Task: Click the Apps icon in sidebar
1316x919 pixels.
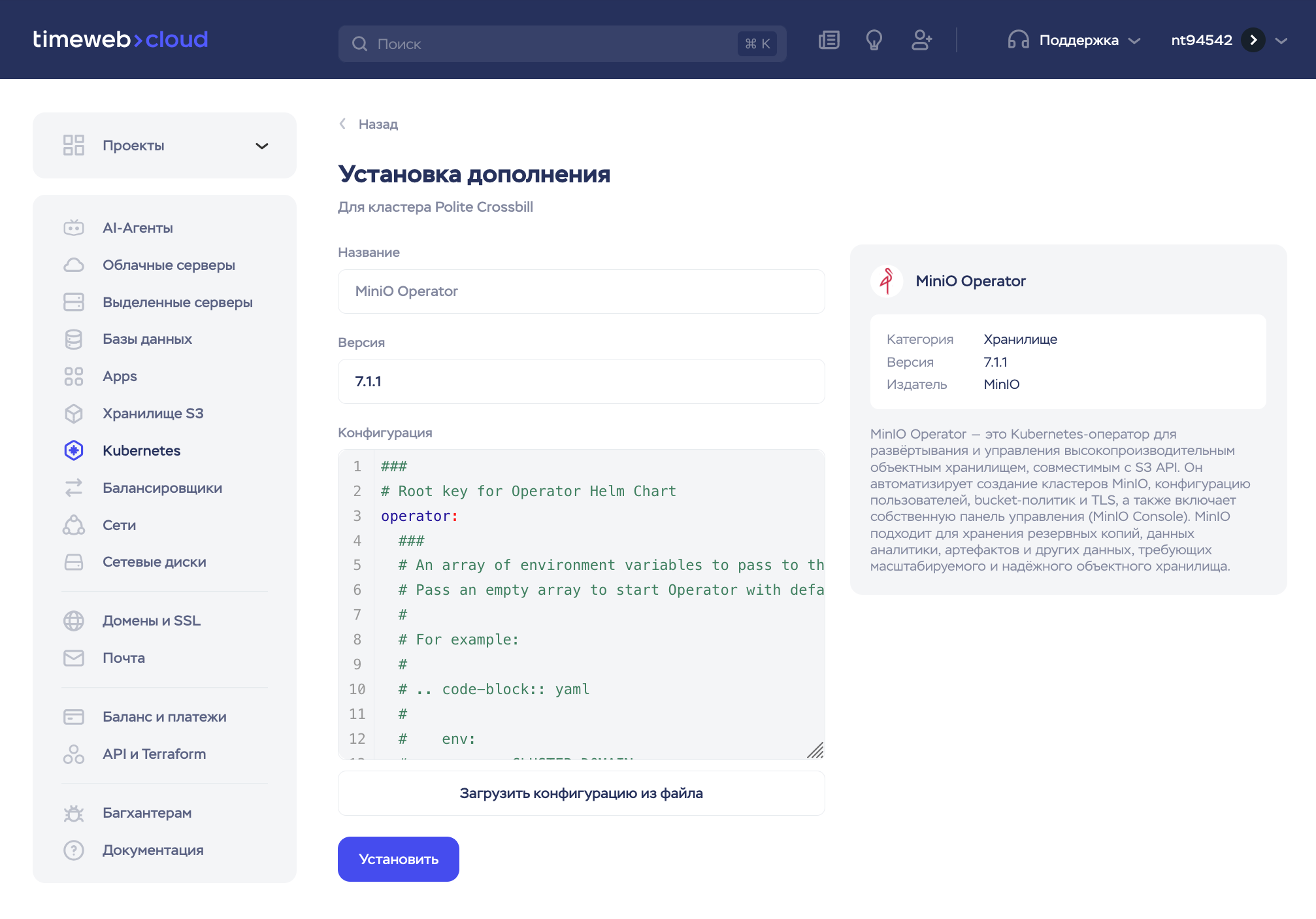Action: [x=74, y=376]
